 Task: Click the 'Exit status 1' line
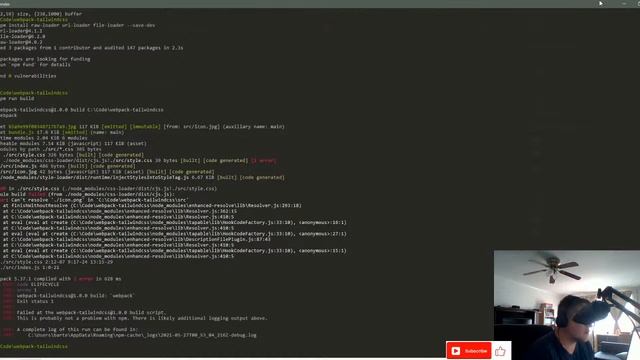click(x=35, y=301)
